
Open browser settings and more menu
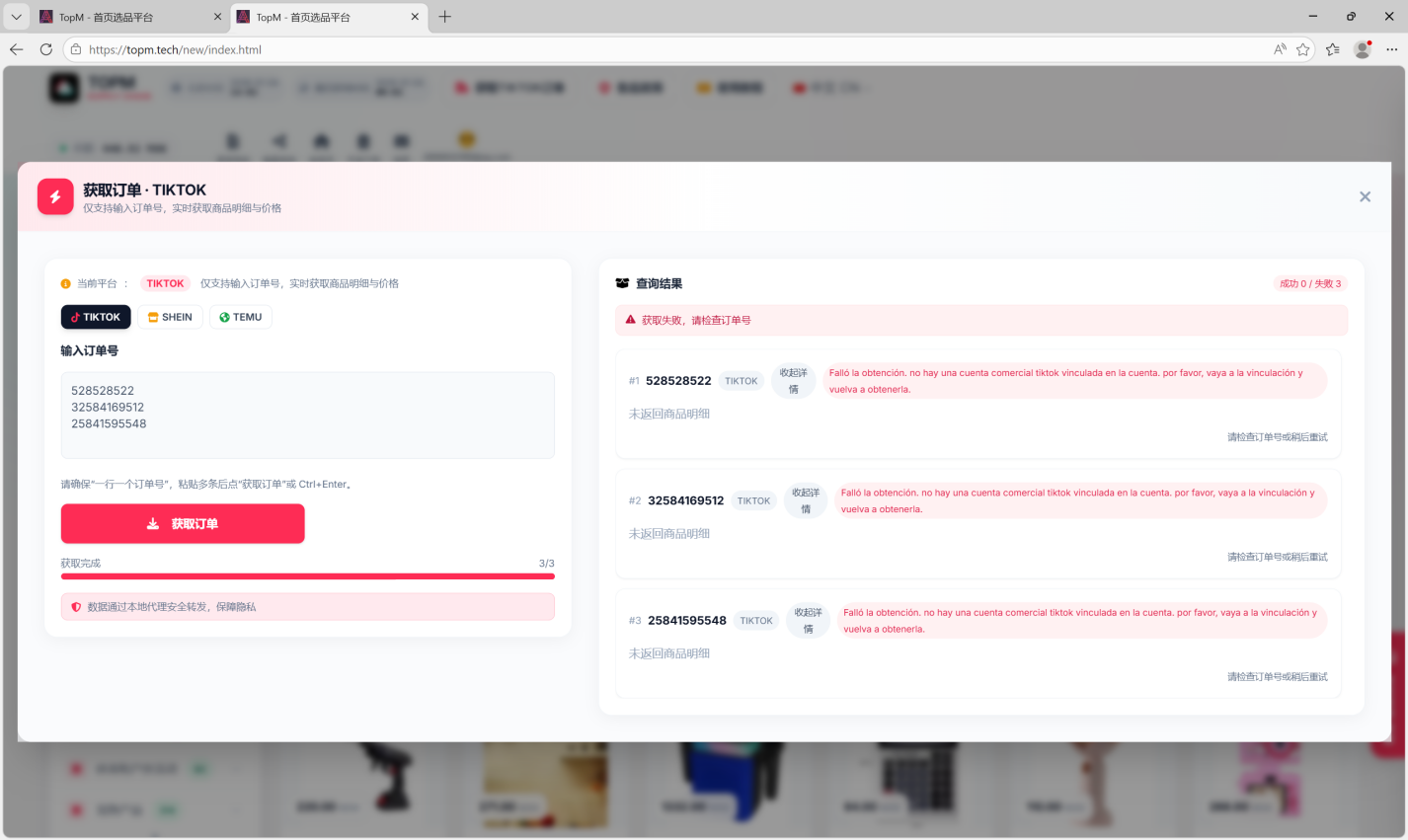coord(1392,49)
